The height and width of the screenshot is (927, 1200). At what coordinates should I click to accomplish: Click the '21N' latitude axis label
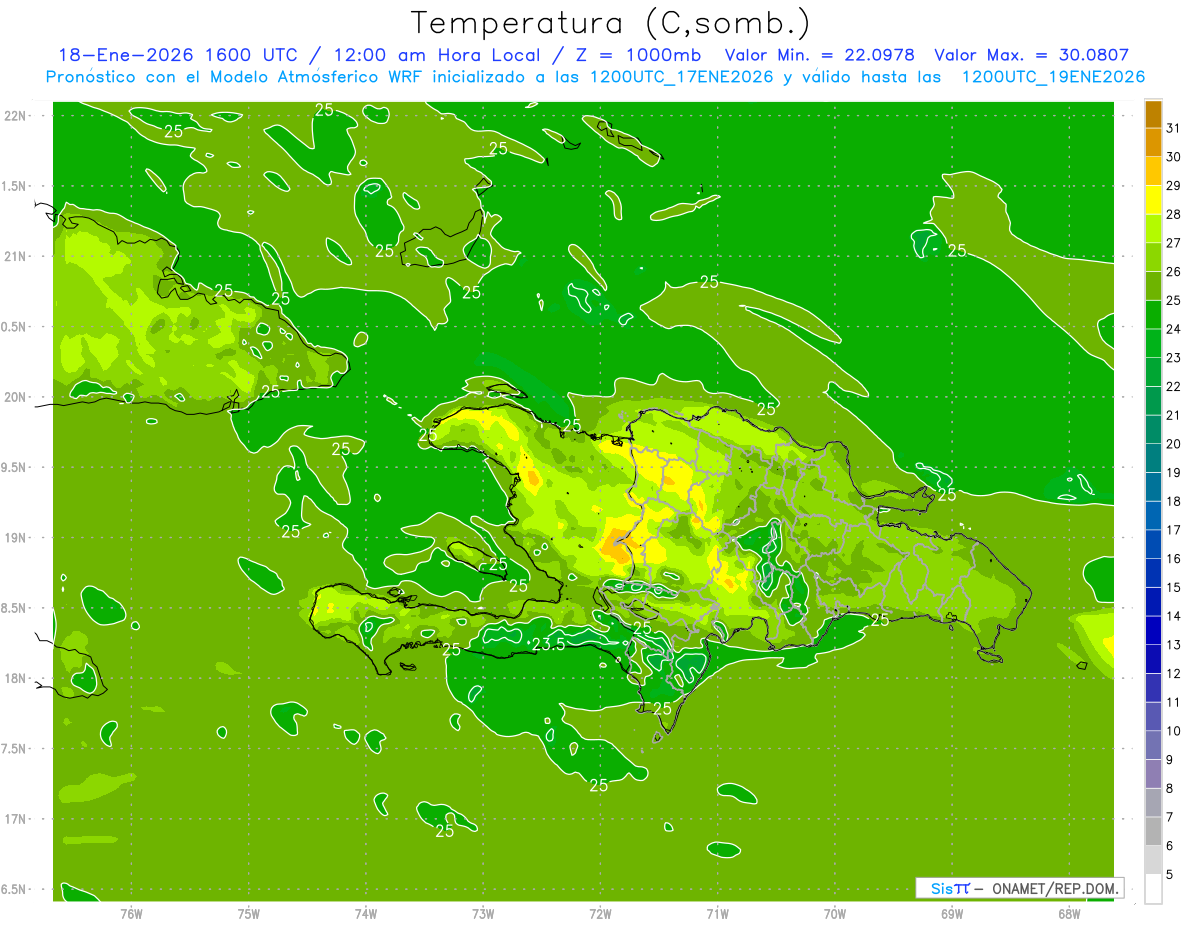pos(14,256)
